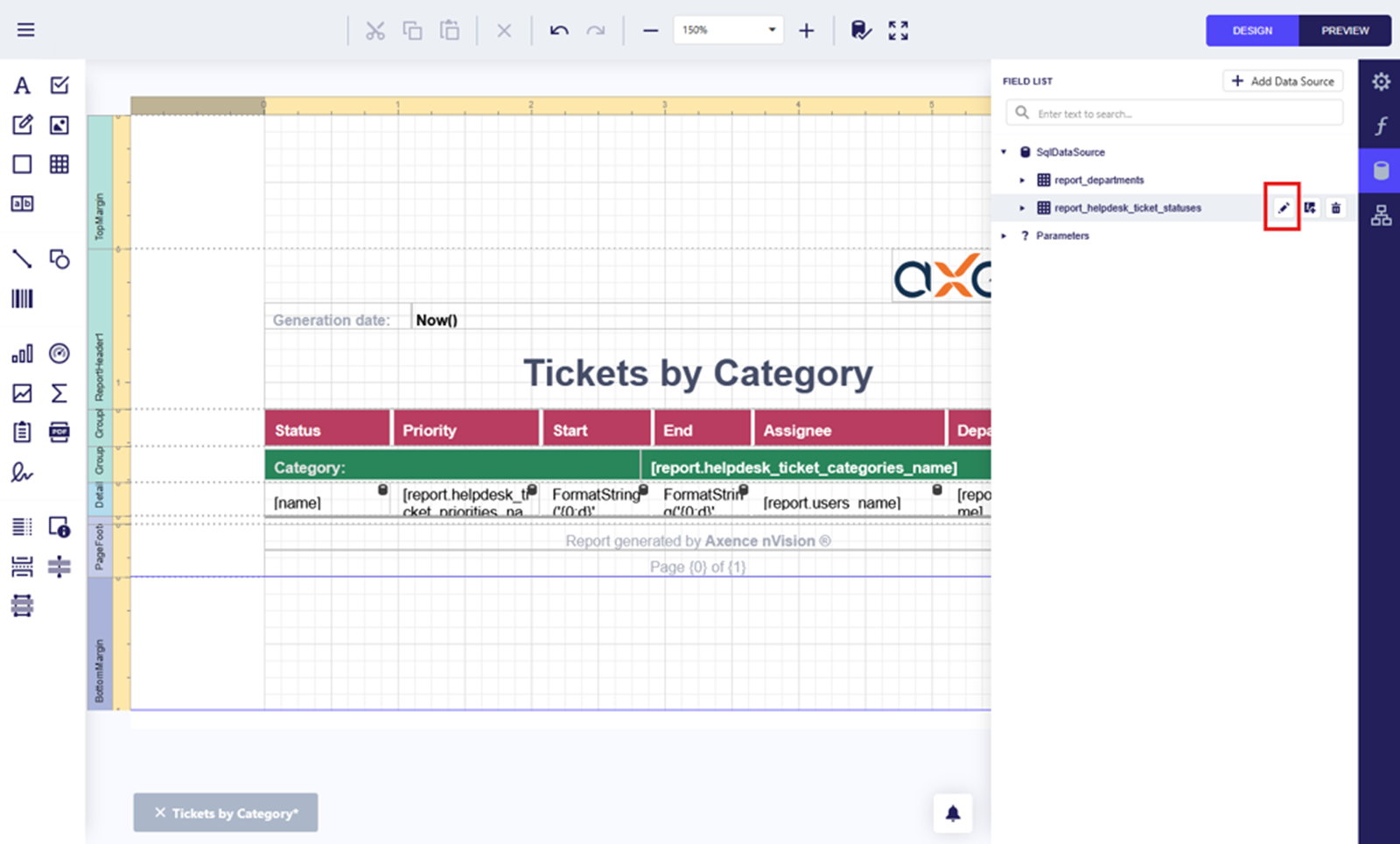Click the edit pencil for report_helpdesk_ticket_statuses

click(1283, 208)
